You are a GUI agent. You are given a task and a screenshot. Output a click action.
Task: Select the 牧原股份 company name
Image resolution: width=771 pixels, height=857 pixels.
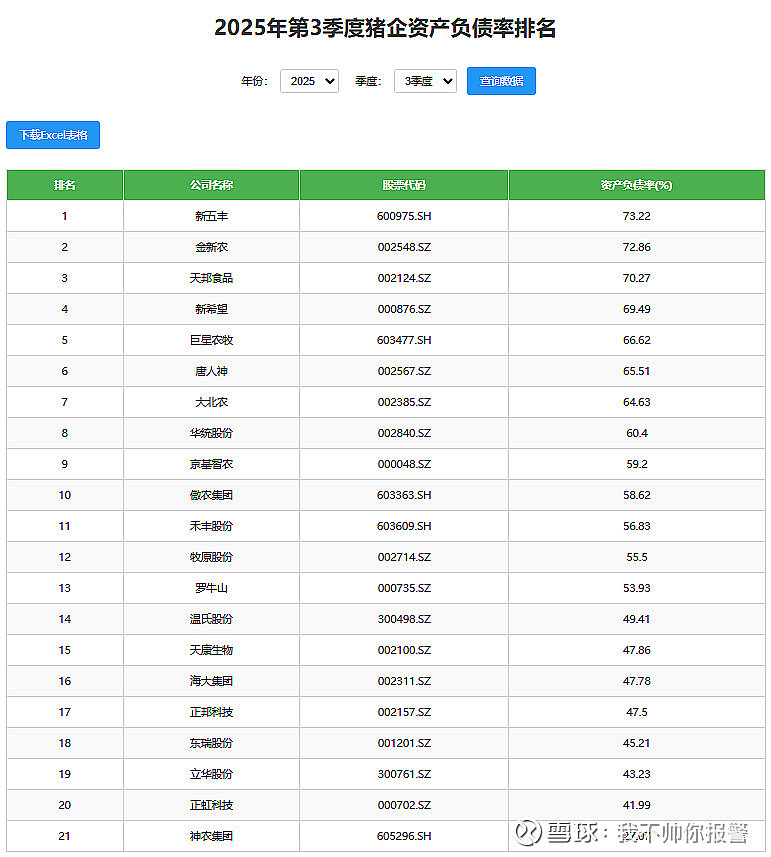(211, 557)
